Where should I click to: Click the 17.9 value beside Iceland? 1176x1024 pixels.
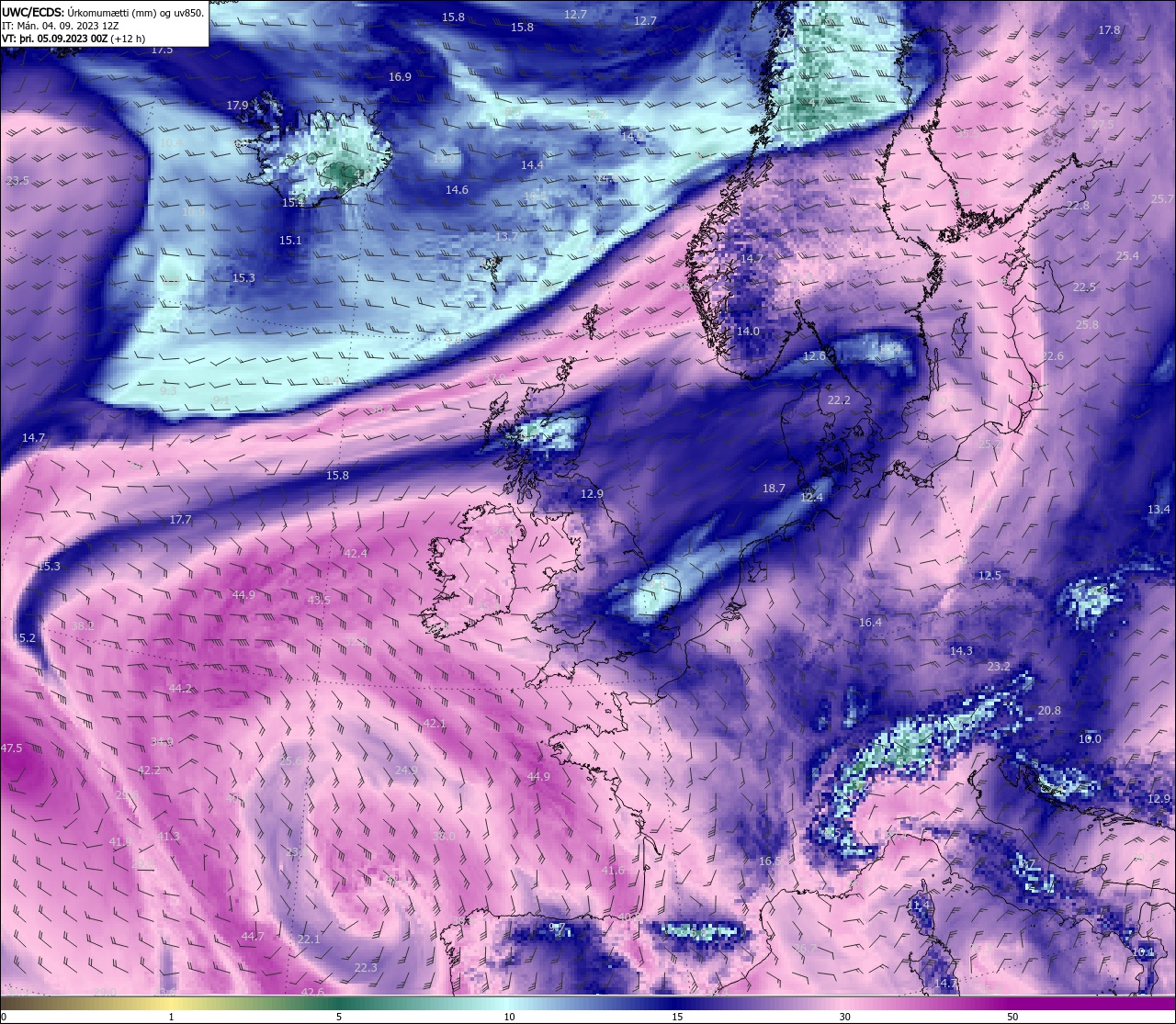click(238, 106)
